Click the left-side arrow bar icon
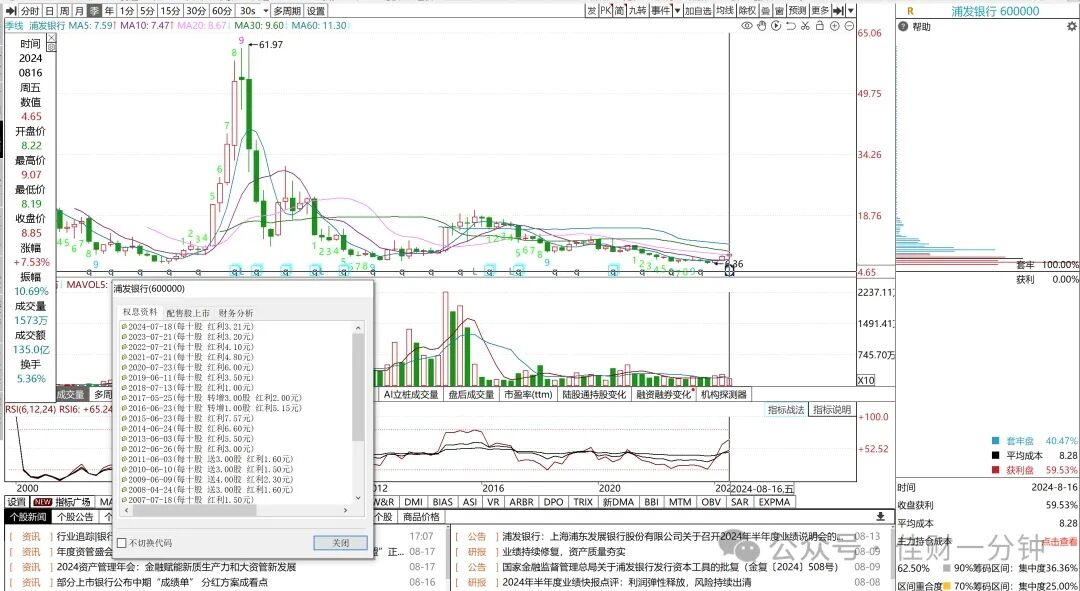 tap(10, 11)
